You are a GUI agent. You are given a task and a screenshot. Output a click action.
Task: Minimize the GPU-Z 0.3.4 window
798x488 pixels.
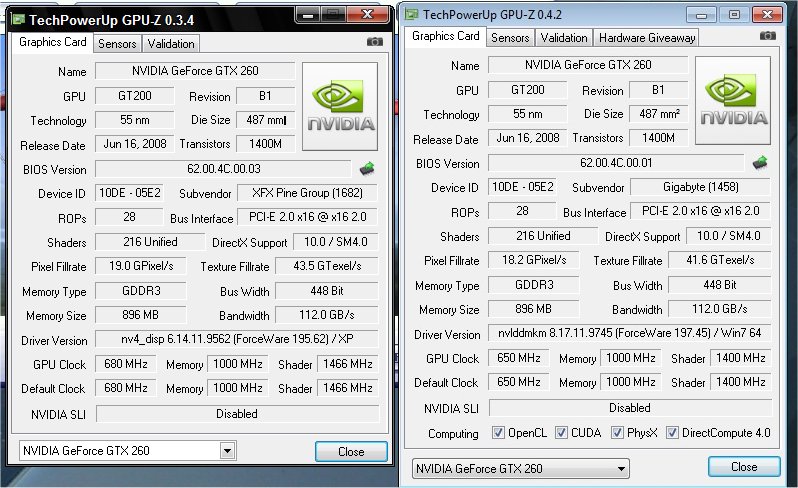tap(307, 15)
